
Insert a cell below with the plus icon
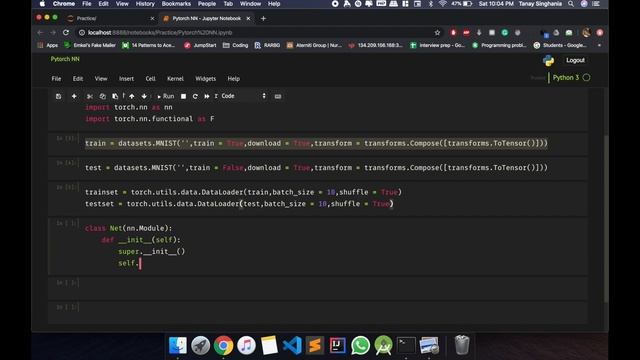click(x=74, y=96)
